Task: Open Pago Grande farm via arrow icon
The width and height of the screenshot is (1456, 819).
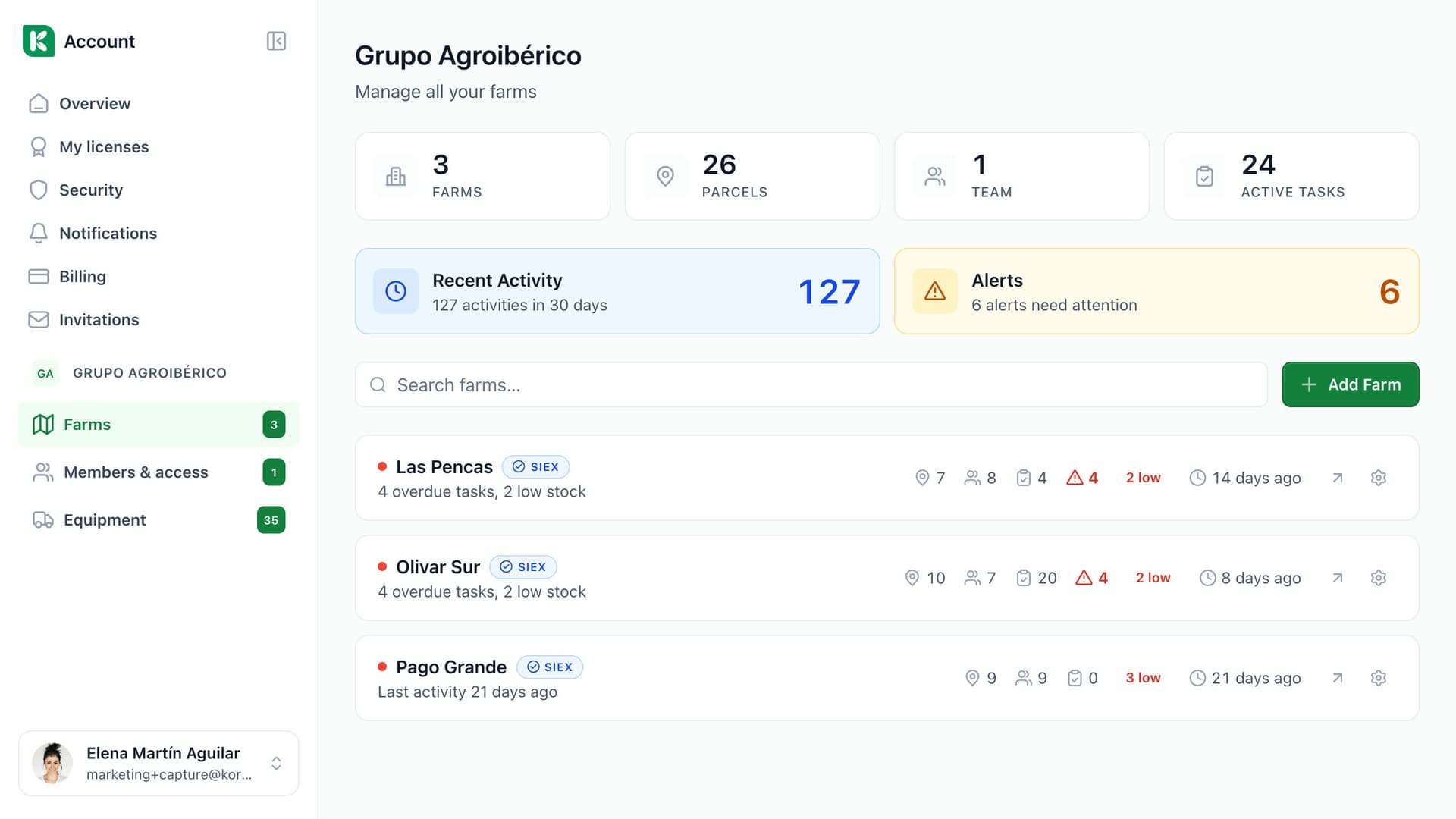Action: (1338, 678)
